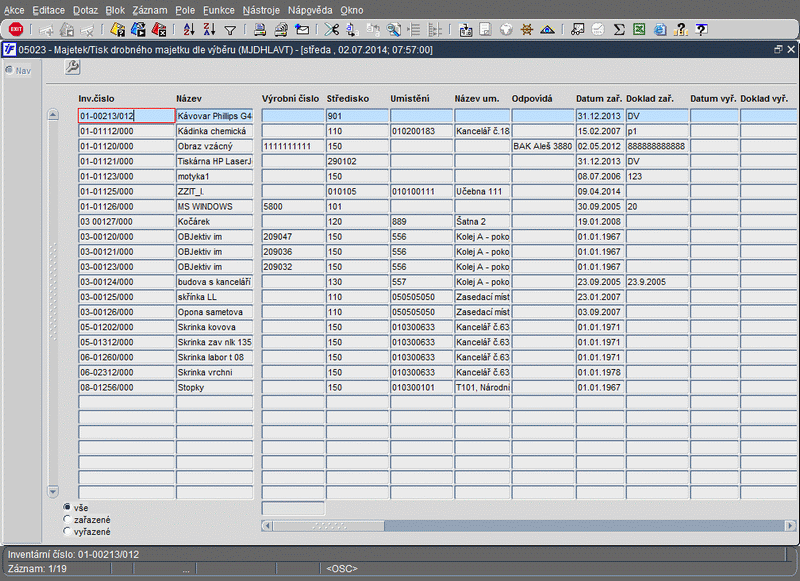Click the envelope mail icon

[x=302, y=30]
